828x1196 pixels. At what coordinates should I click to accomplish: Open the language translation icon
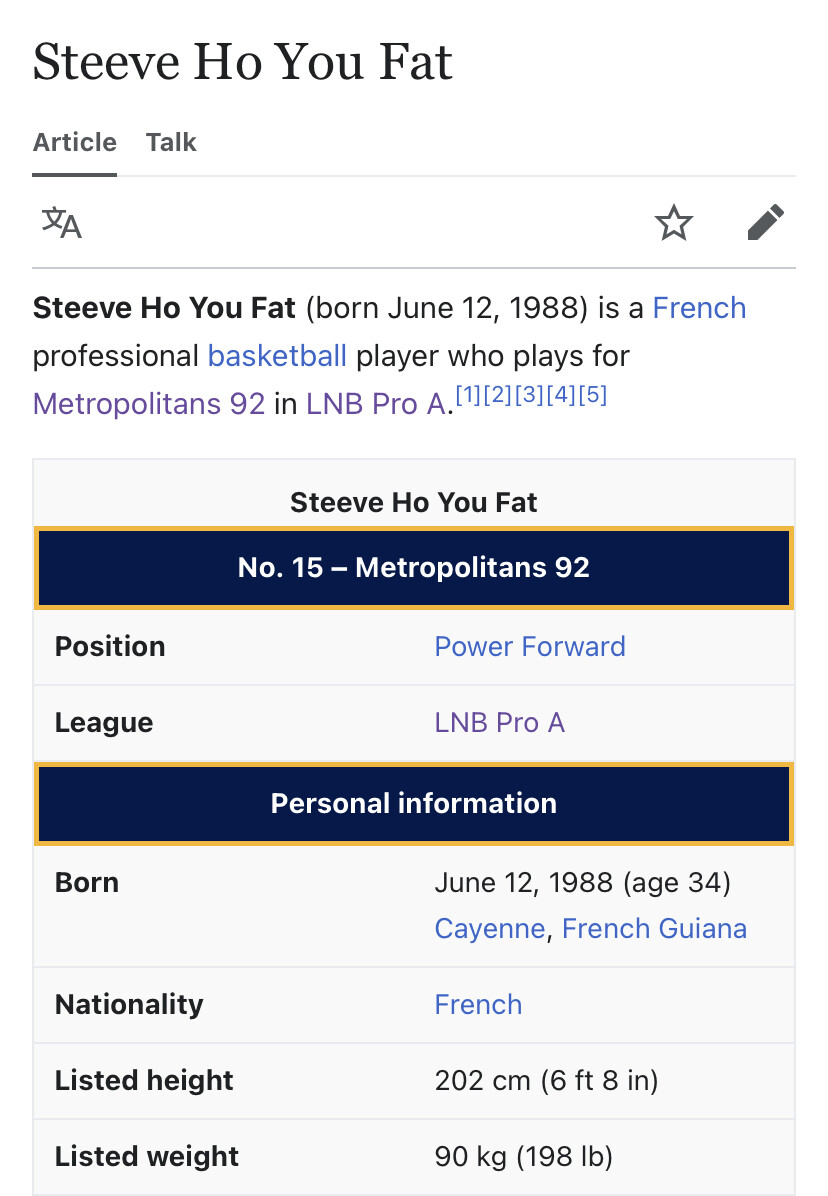click(62, 223)
